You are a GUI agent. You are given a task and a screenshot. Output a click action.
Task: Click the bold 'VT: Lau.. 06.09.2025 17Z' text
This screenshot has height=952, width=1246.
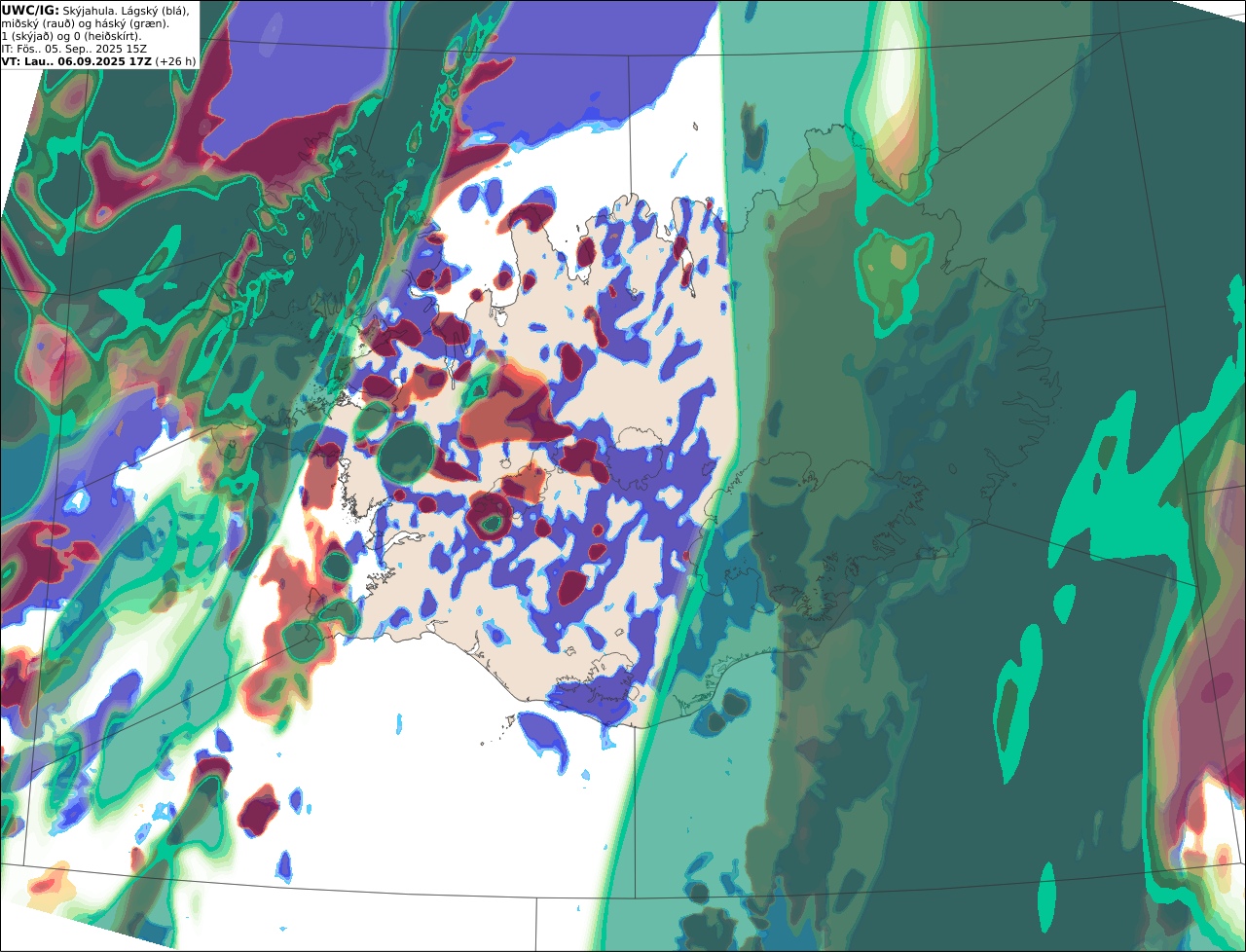click(76, 61)
